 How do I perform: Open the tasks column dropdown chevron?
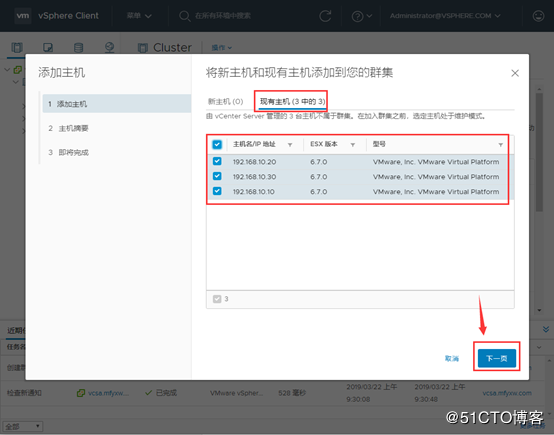[x=539, y=347]
